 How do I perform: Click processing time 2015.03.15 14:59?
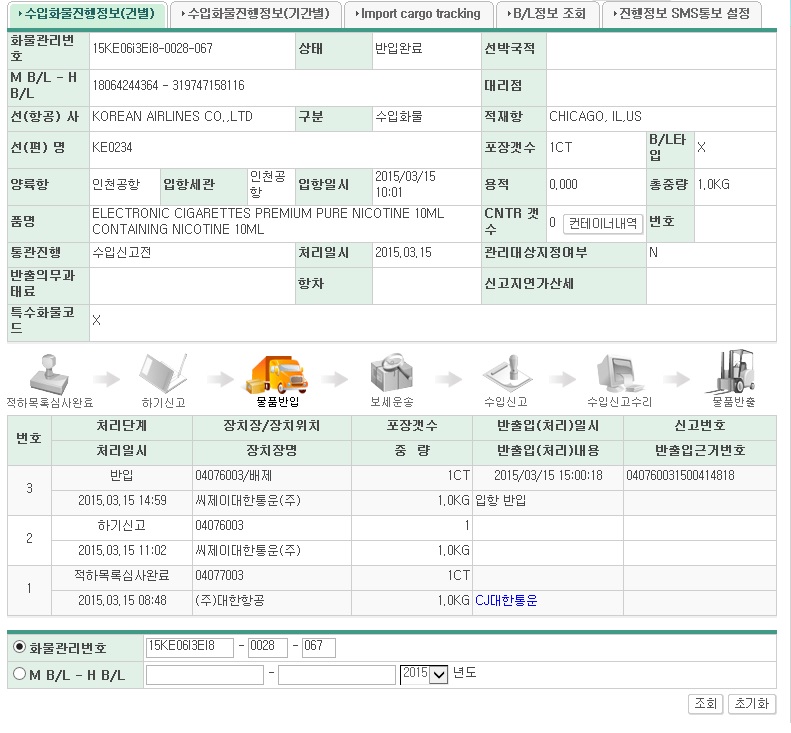(x=122, y=500)
